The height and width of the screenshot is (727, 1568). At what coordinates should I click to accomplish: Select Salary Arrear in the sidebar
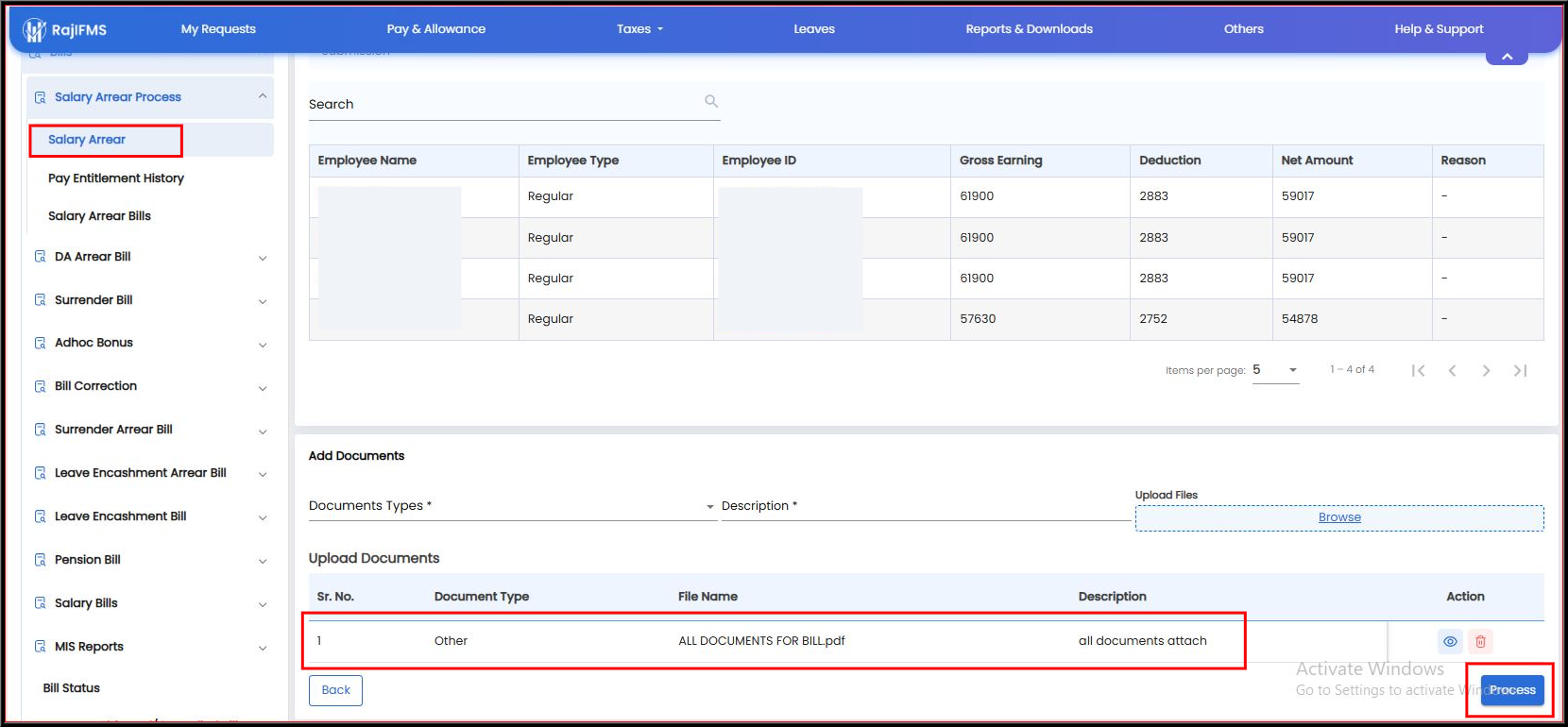pyautogui.click(x=87, y=140)
